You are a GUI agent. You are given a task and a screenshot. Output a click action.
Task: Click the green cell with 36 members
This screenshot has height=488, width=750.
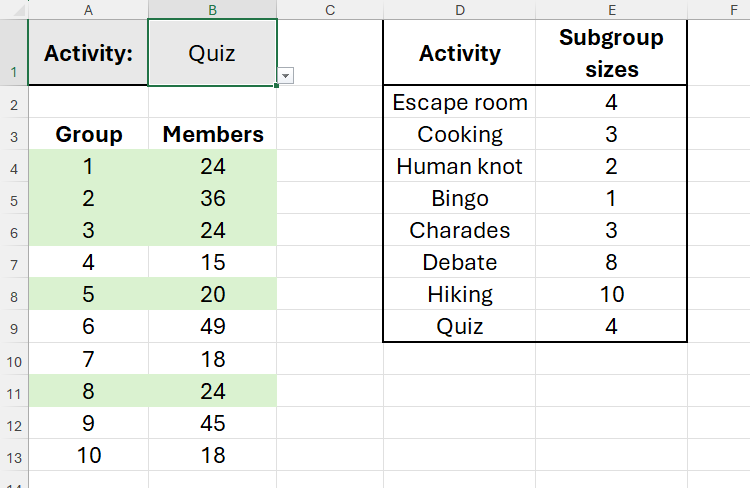click(x=212, y=198)
